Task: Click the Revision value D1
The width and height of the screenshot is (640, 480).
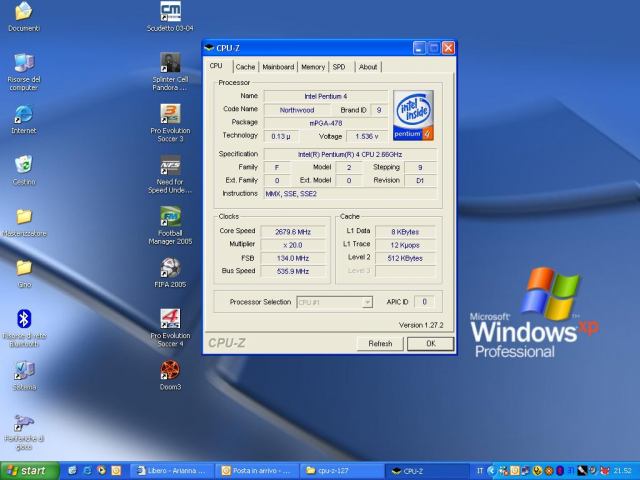Action: point(420,180)
